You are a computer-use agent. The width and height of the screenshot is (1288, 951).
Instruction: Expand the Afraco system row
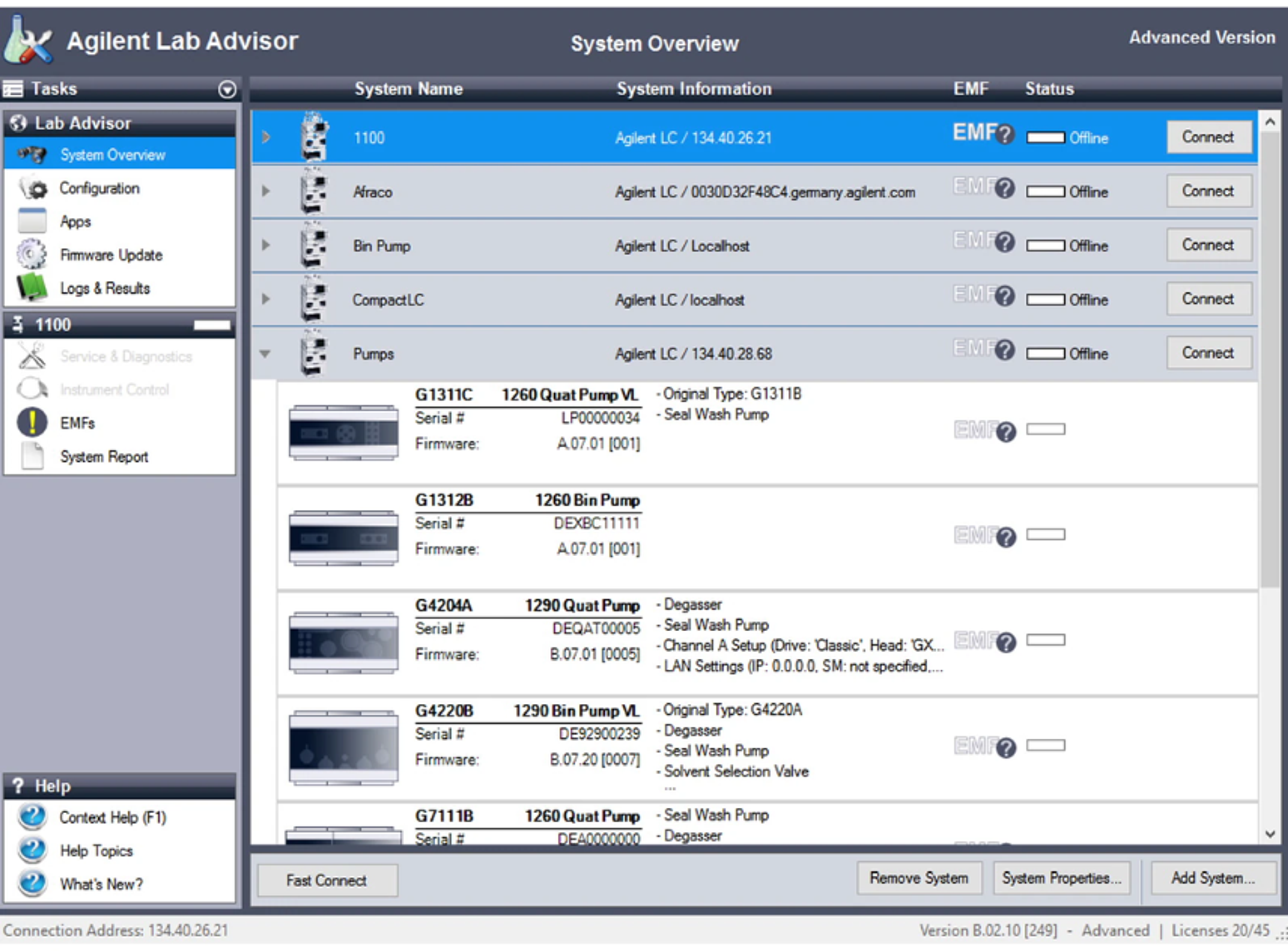[x=265, y=191]
